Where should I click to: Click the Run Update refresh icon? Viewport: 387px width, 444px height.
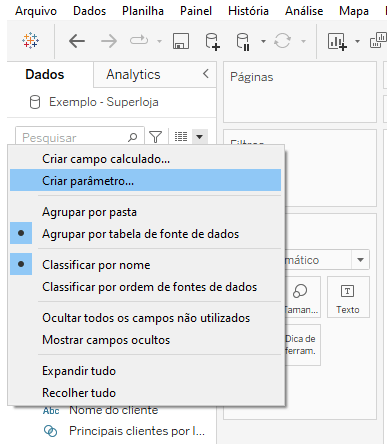[x=282, y=41]
